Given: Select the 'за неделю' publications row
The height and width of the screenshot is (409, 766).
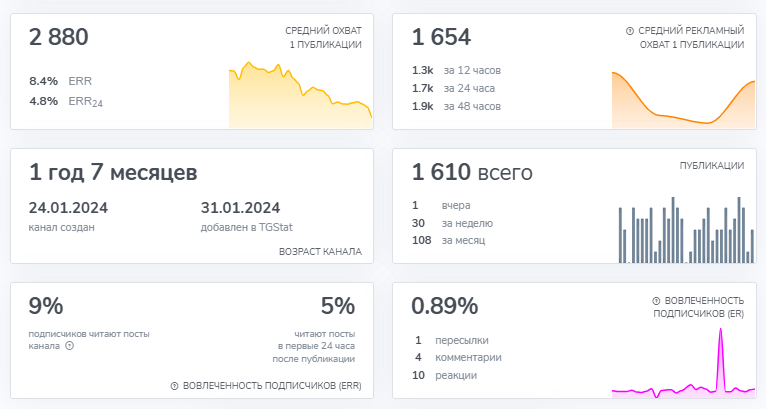Looking at the screenshot, I should click(x=452, y=223).
